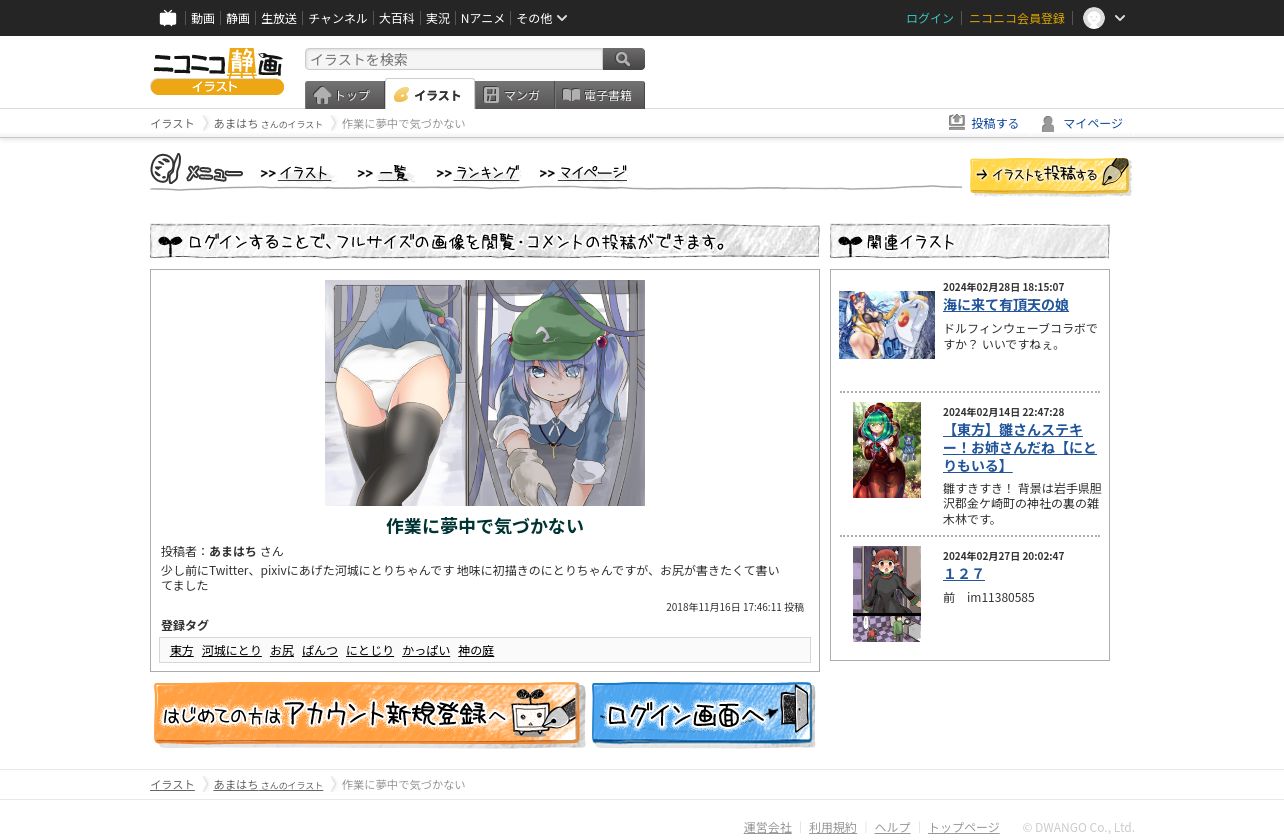The image size is (1284, 840).
Task: Open 実況 in the top navigation
Action: [x=438, y=18]
